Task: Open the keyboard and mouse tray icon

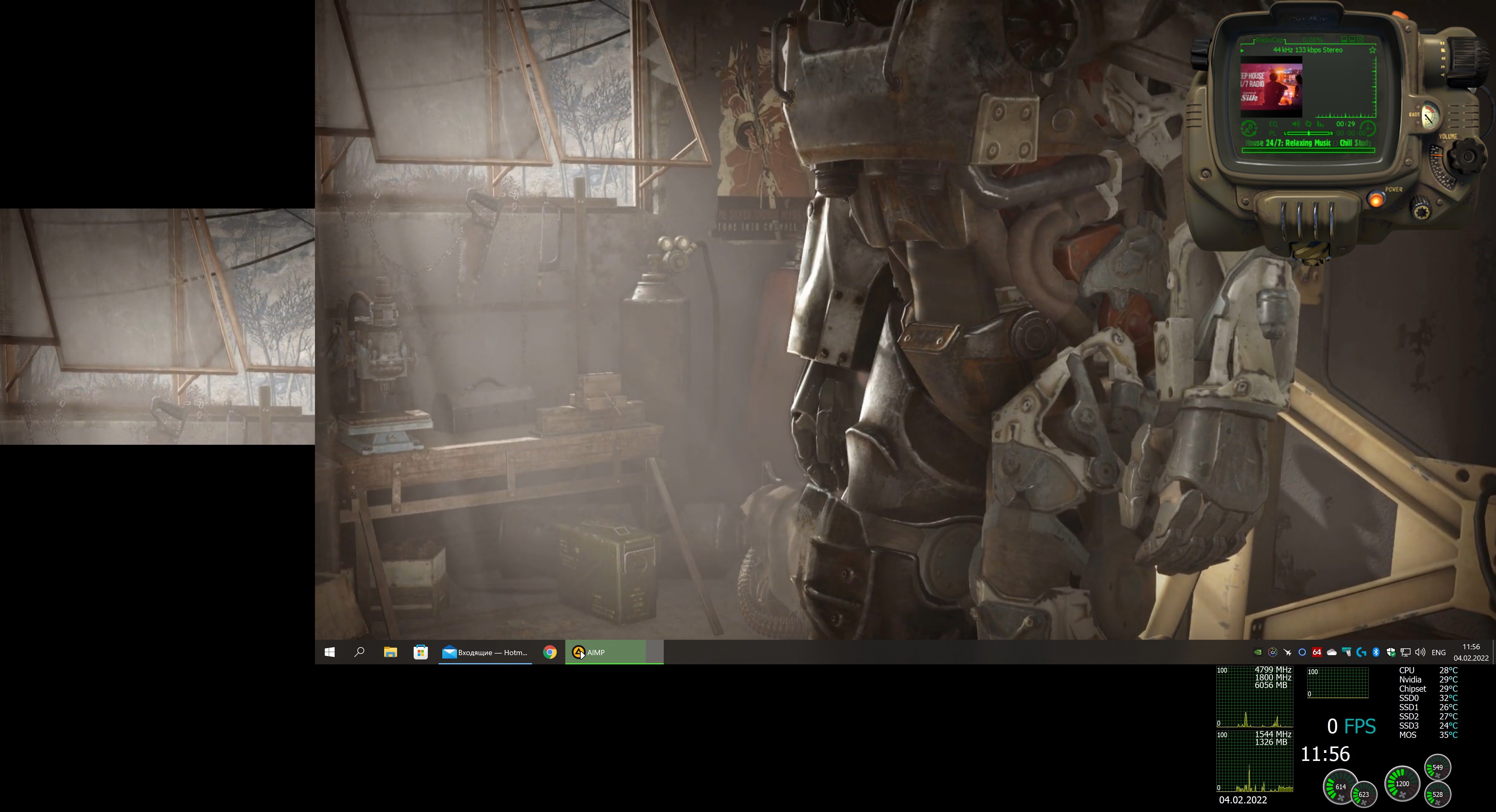Action: point(1346,652)
